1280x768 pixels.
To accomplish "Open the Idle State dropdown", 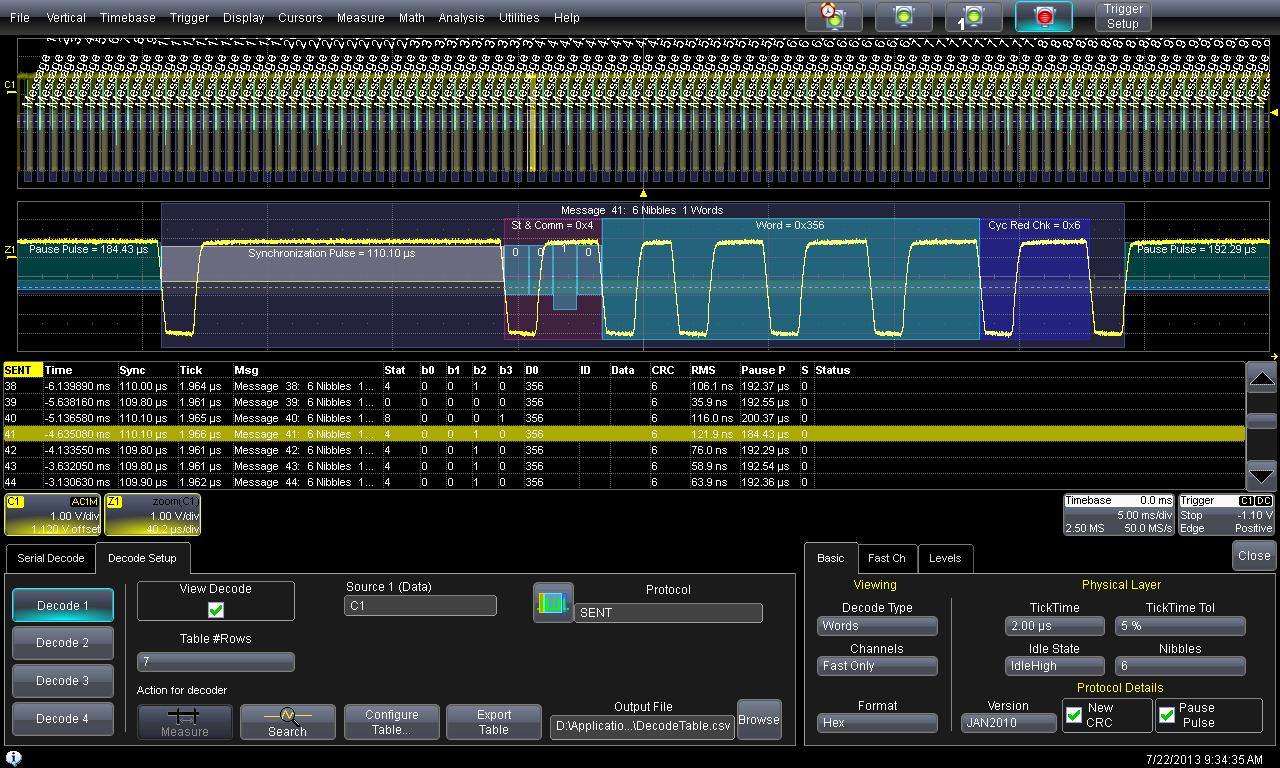I will click(x=1054, y=666).
